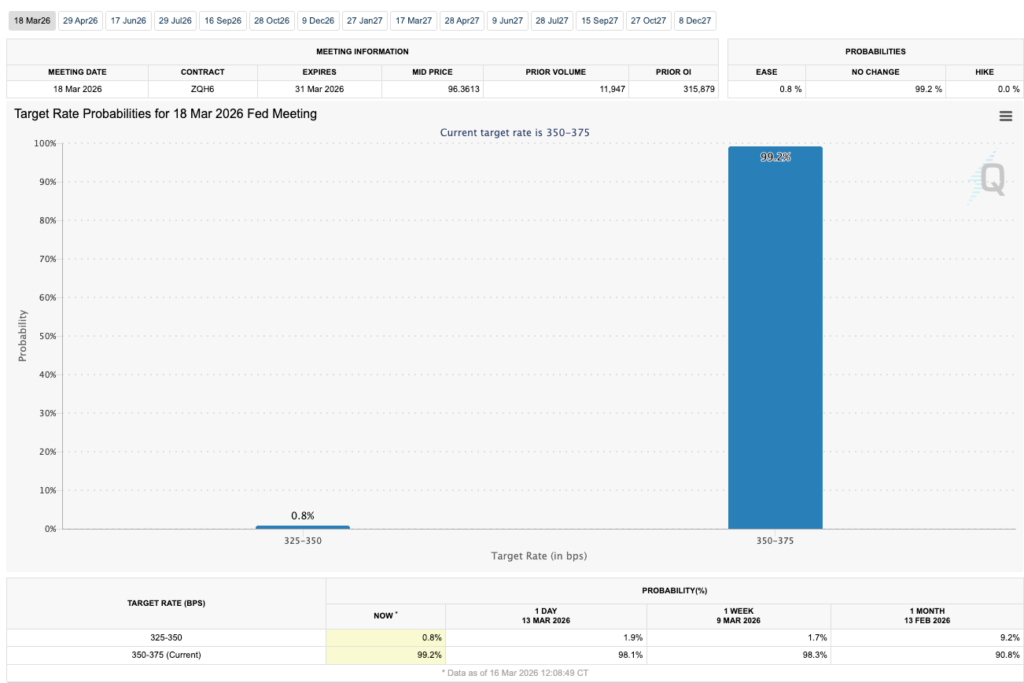
Task: Go to the 29 Jul26 meeting tab
Action: 175,20
